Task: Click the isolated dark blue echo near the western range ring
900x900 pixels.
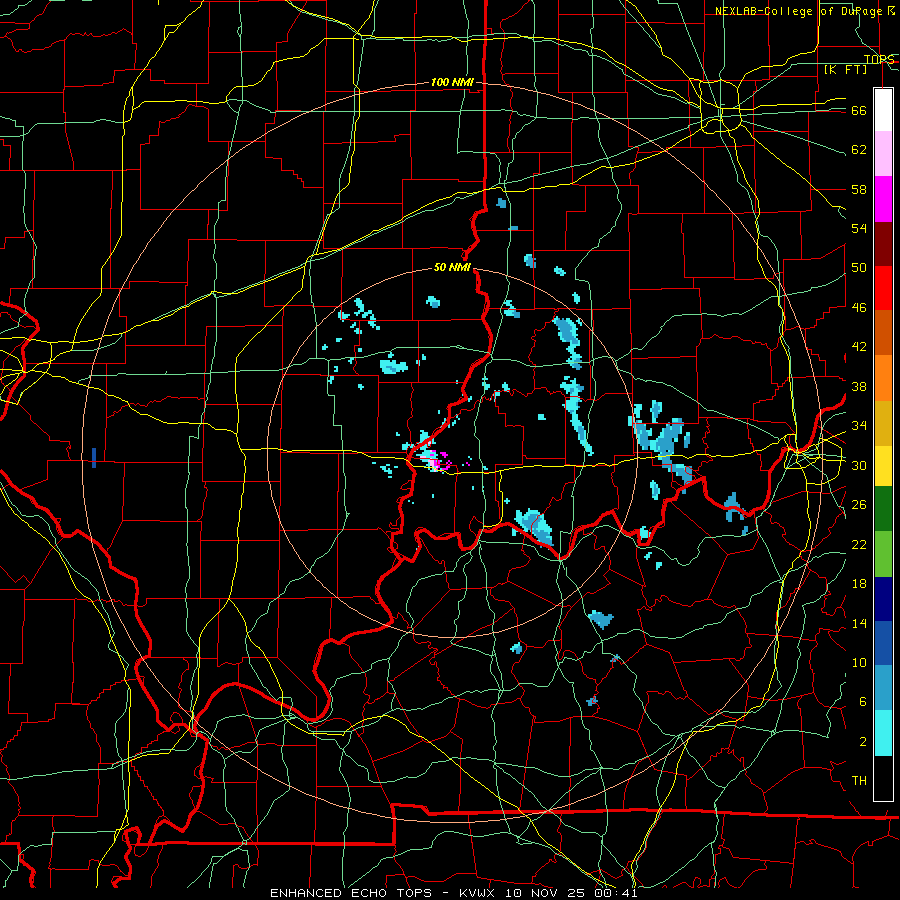Action: pos(94,457)
